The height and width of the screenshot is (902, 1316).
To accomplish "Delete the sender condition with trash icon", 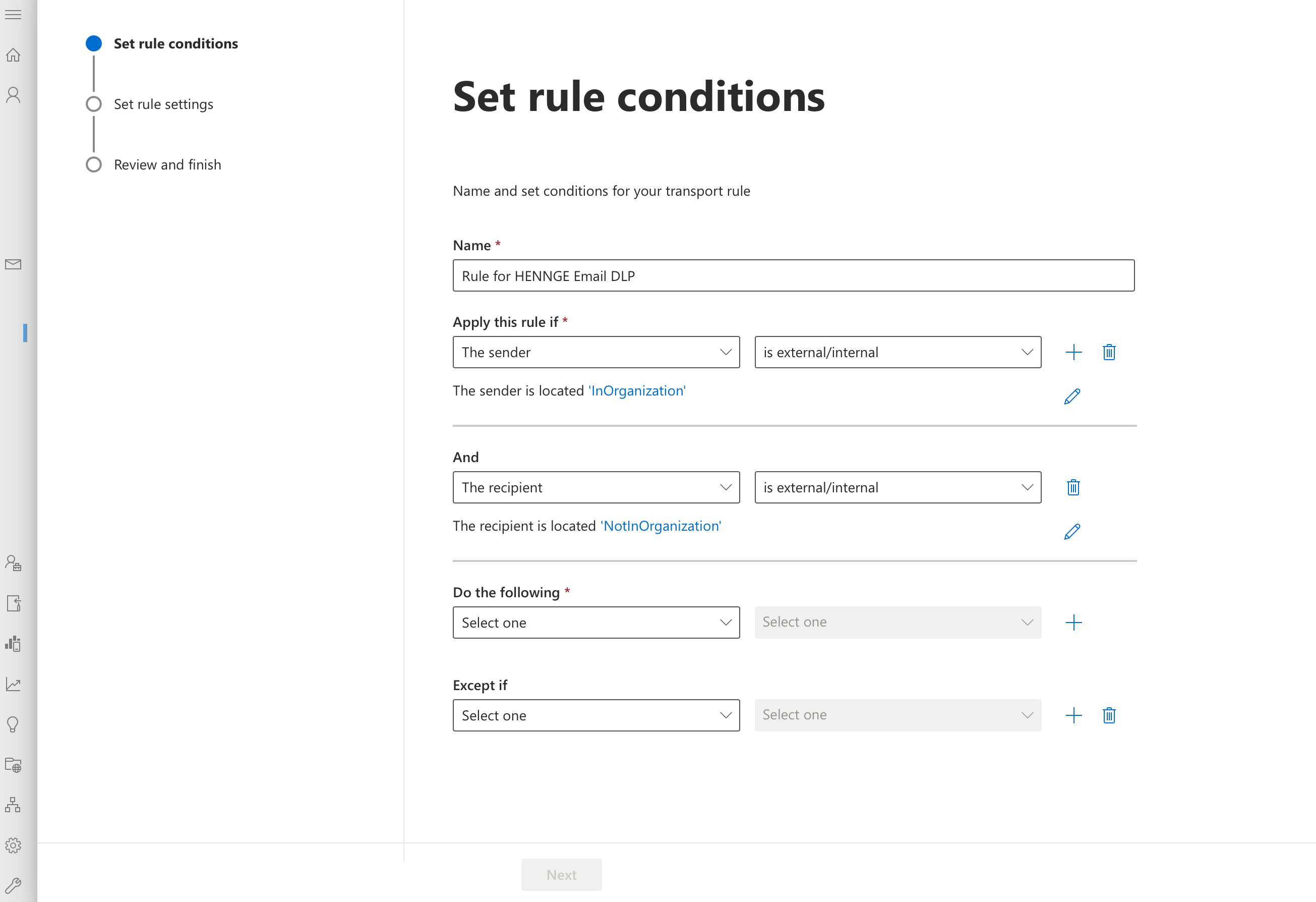I will coord(1109,353).
